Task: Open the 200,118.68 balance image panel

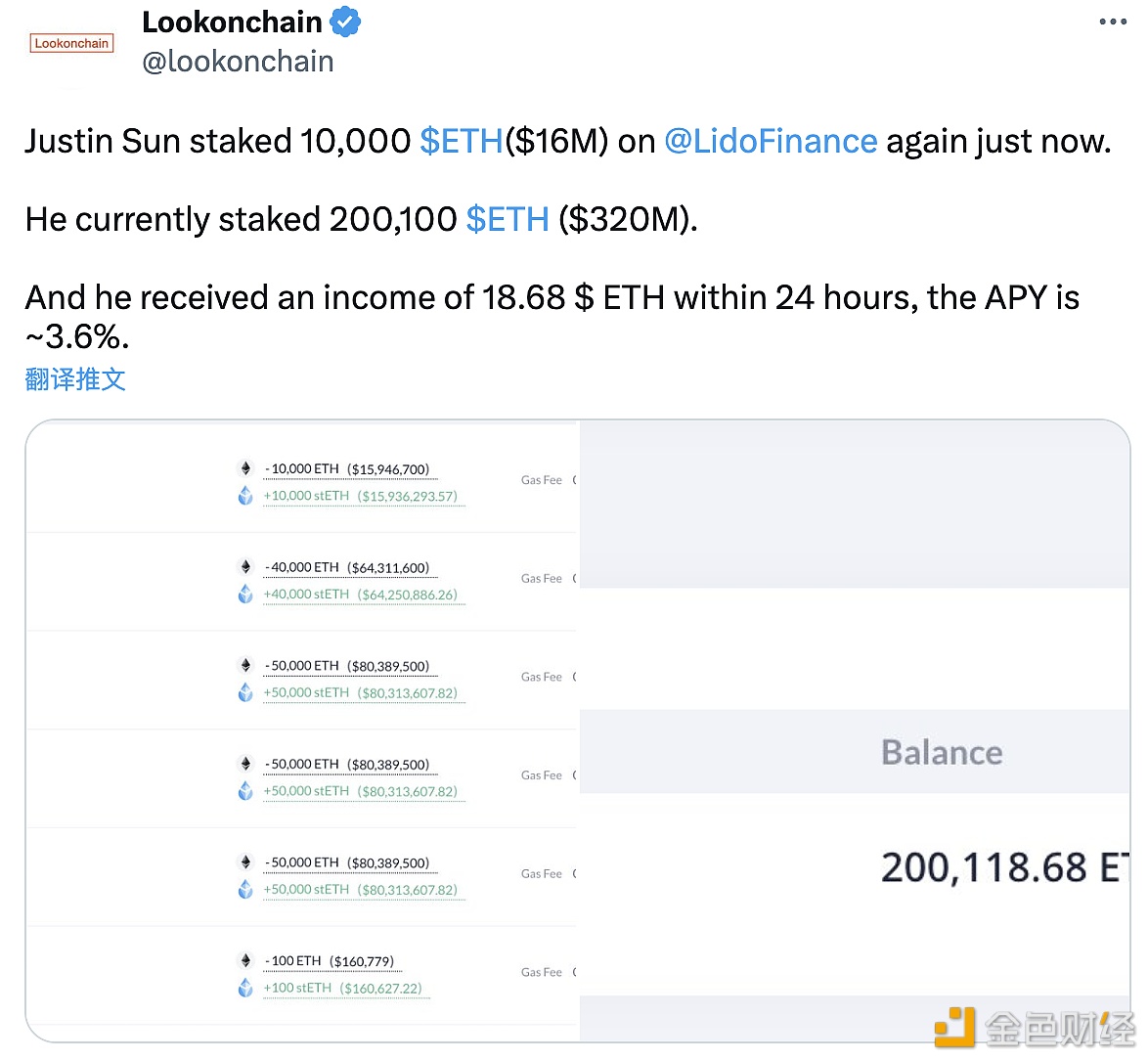Action: 1003,867
